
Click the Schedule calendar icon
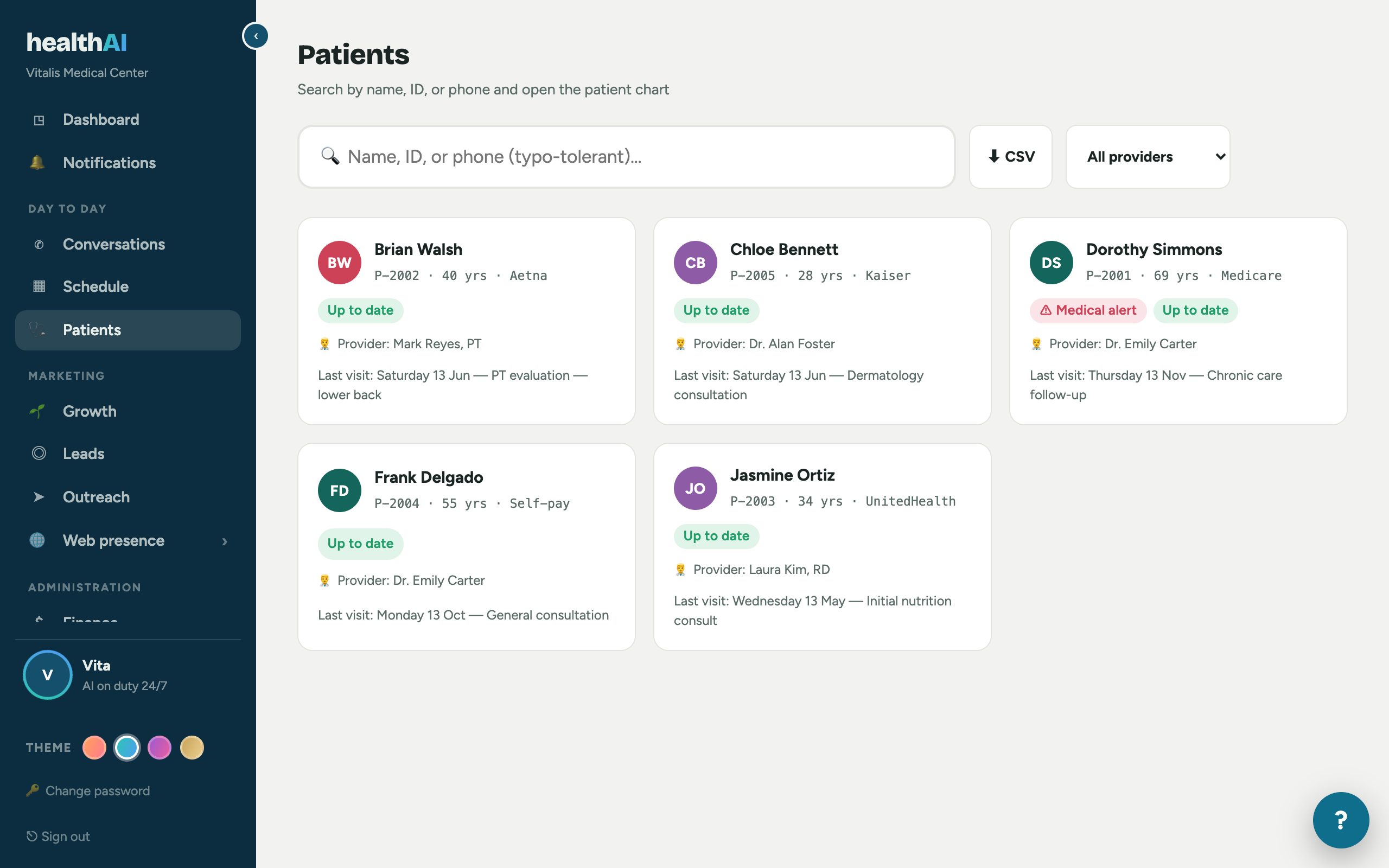pos(39,286)
